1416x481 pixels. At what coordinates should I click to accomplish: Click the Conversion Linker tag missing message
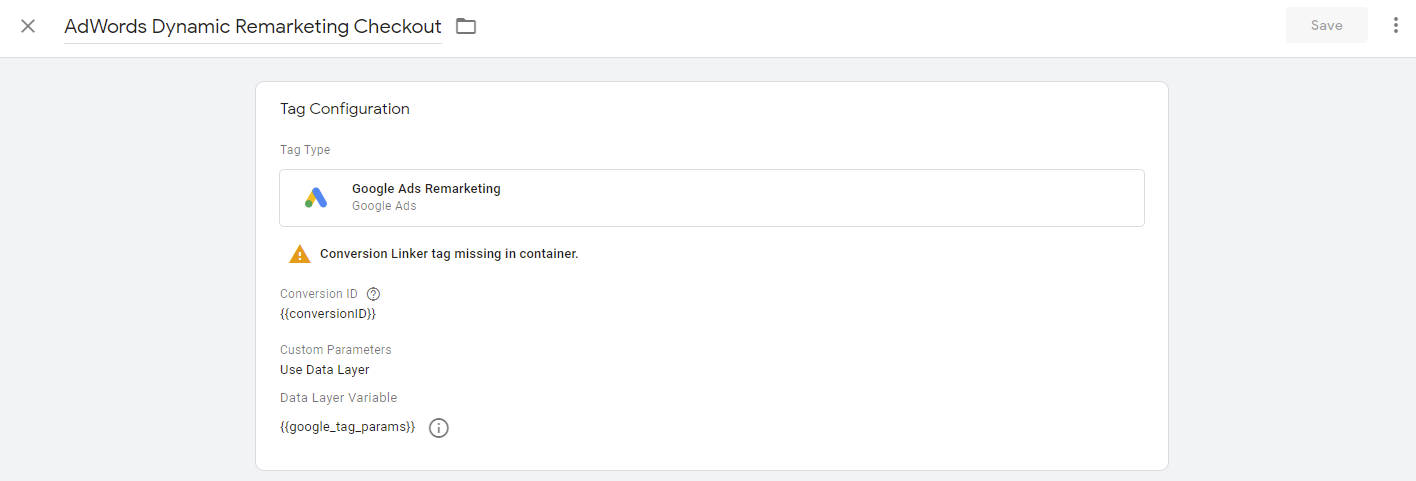449,254
